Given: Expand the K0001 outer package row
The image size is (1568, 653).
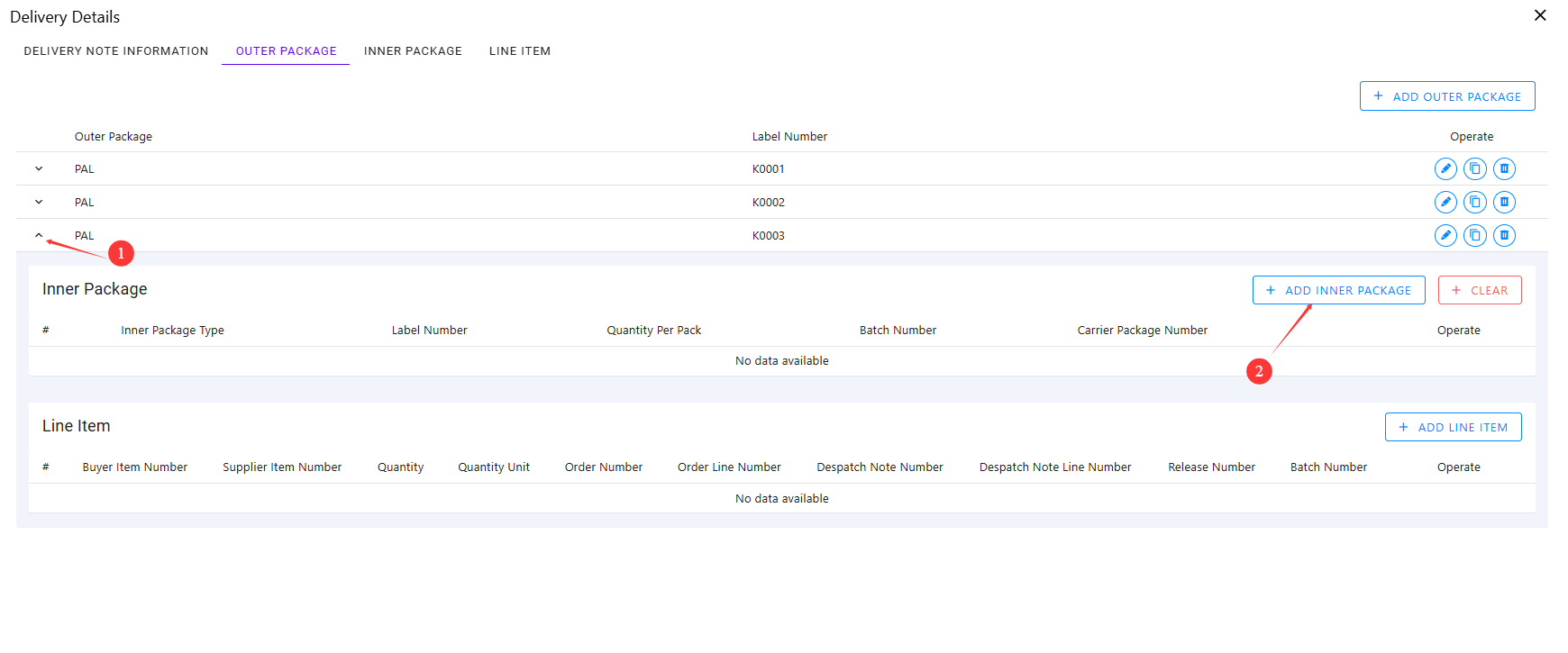Looking at the screenshot, I should tap(39, 168).
